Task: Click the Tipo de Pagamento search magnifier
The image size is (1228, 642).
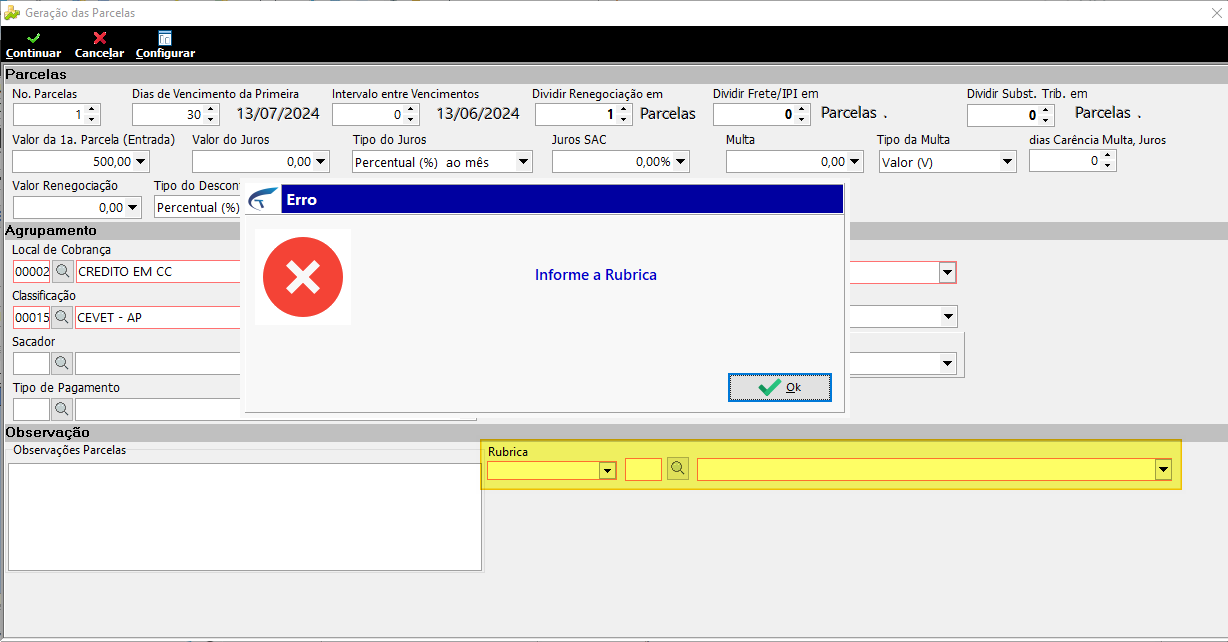Action: pos(62,409)
